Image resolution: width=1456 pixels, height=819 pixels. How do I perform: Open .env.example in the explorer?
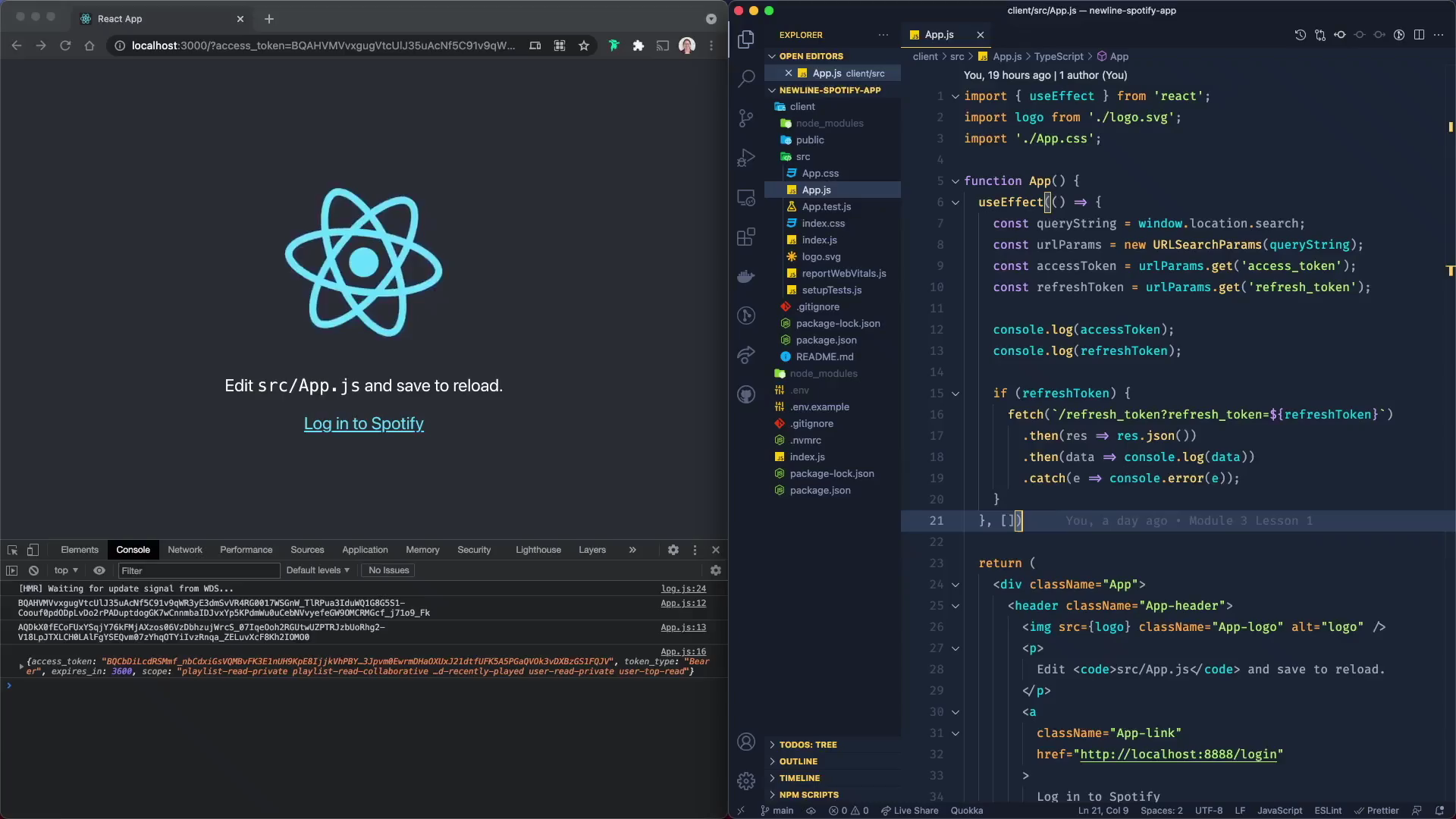[819, 407]
